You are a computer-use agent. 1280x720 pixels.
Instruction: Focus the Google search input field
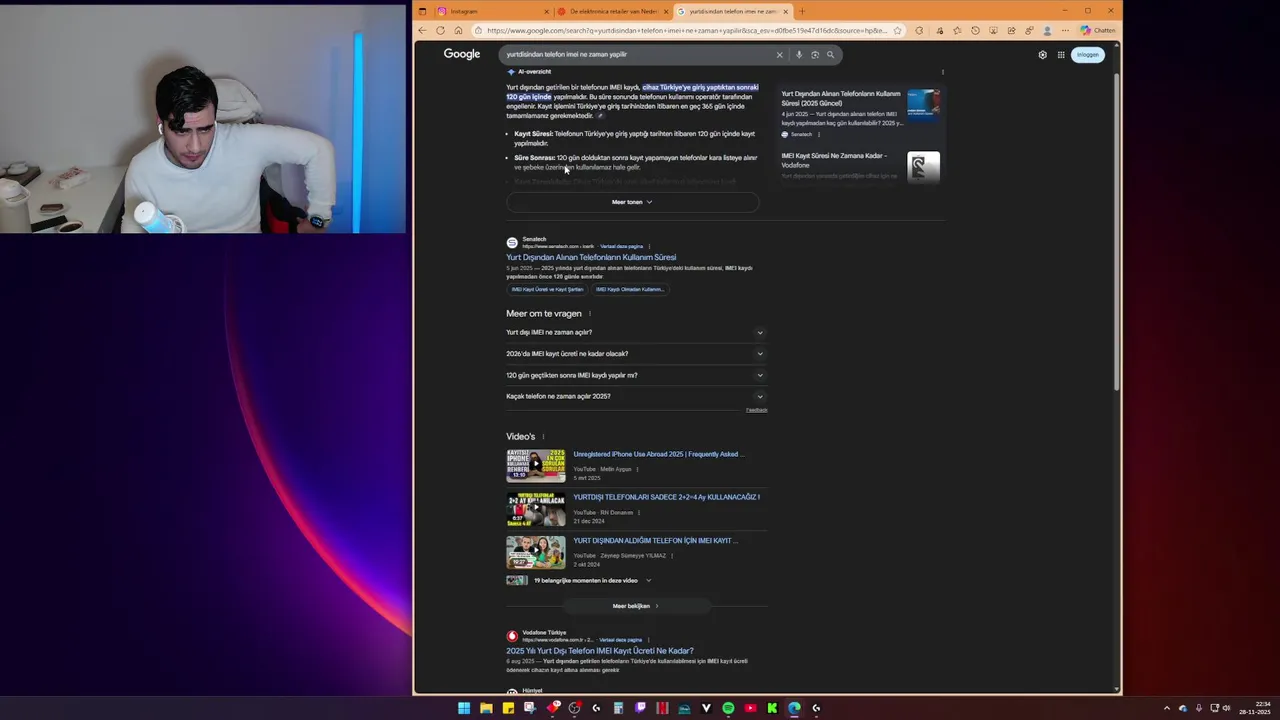[x=638, y=55]
